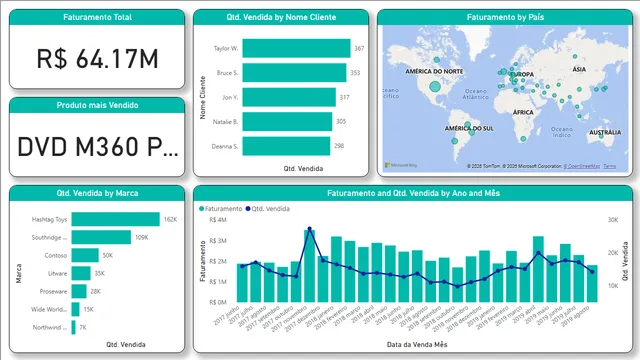Click the 7K data label
The width and height of the screenshot is (640, 360).
[83, 327]
